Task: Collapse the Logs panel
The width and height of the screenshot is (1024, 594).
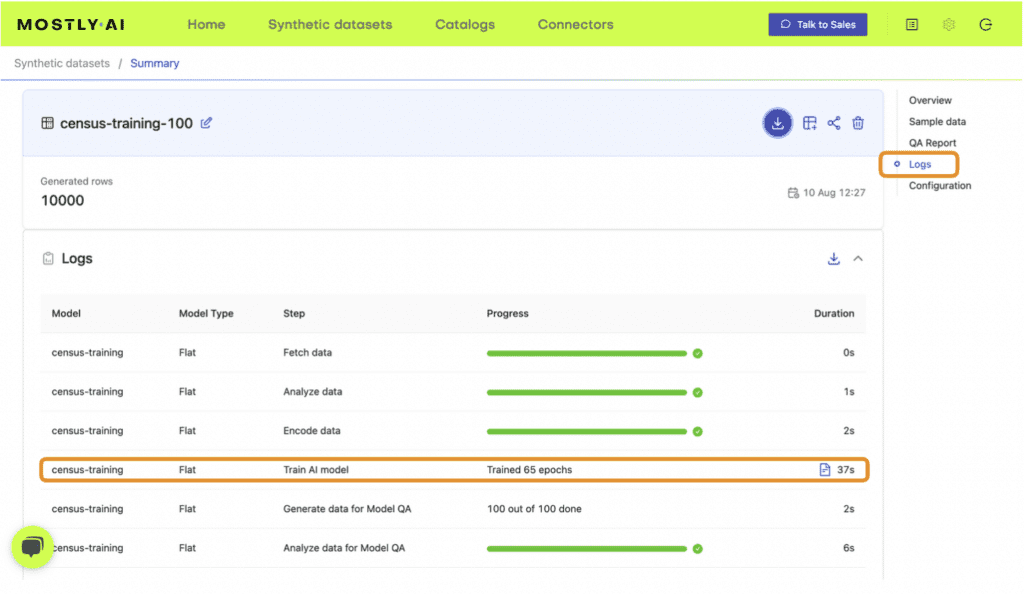Action: [858, 258]
